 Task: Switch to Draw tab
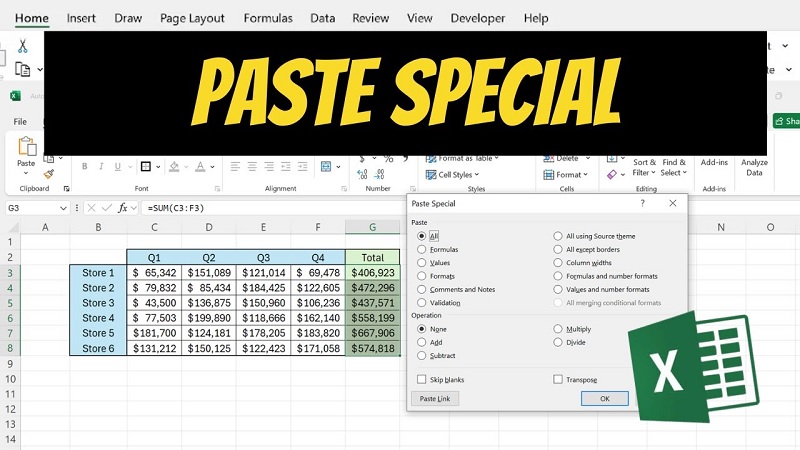coord(128,18)
